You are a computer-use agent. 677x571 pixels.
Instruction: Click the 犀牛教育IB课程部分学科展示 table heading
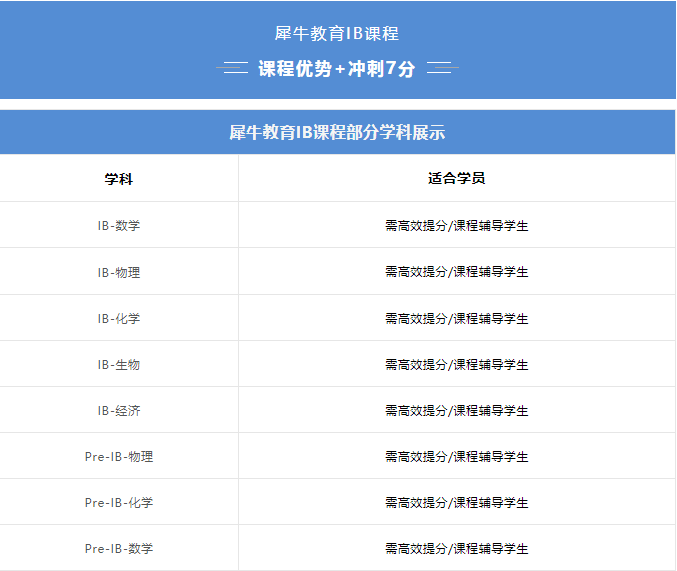337,132
